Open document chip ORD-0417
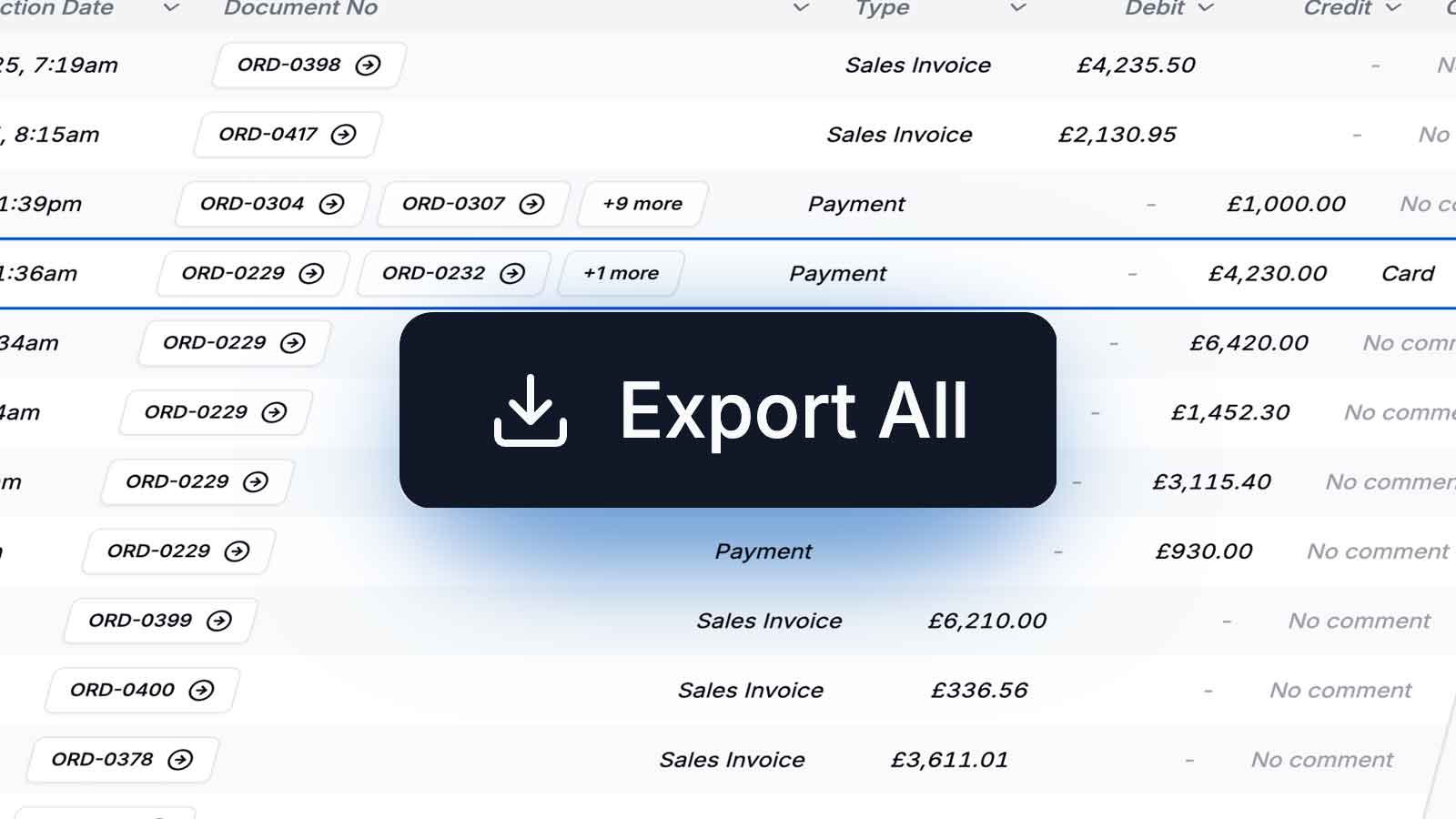This screenshot has width=1456, height=819. tap(288, 135)
